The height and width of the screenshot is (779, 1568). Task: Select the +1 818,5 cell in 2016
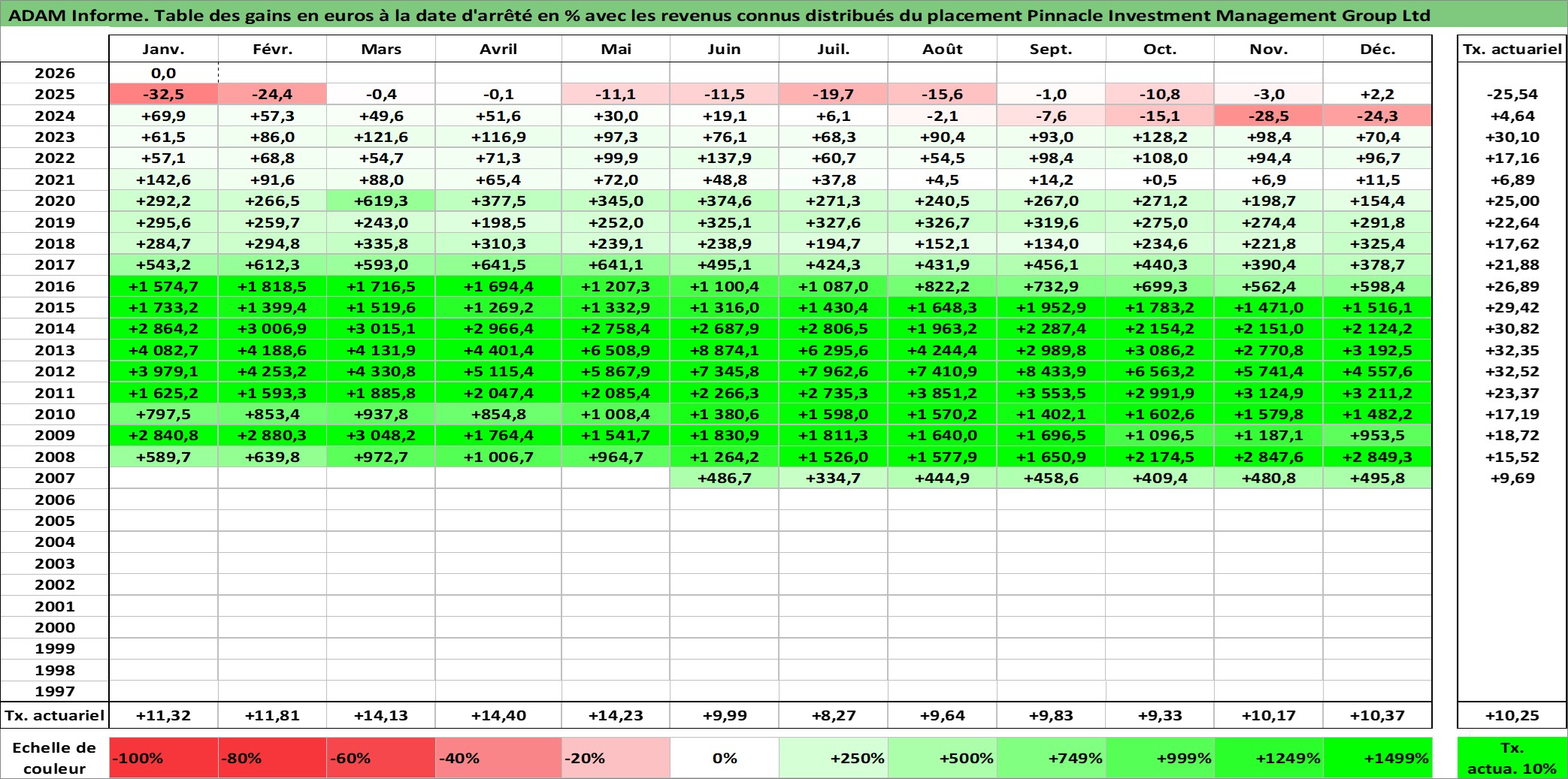tap(272, 286)
